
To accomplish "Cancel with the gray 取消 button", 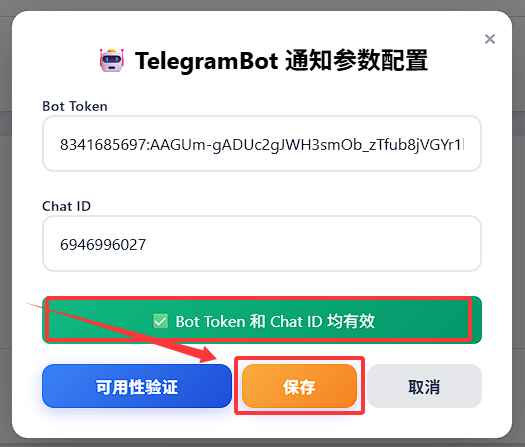I will tap(424, 386).
